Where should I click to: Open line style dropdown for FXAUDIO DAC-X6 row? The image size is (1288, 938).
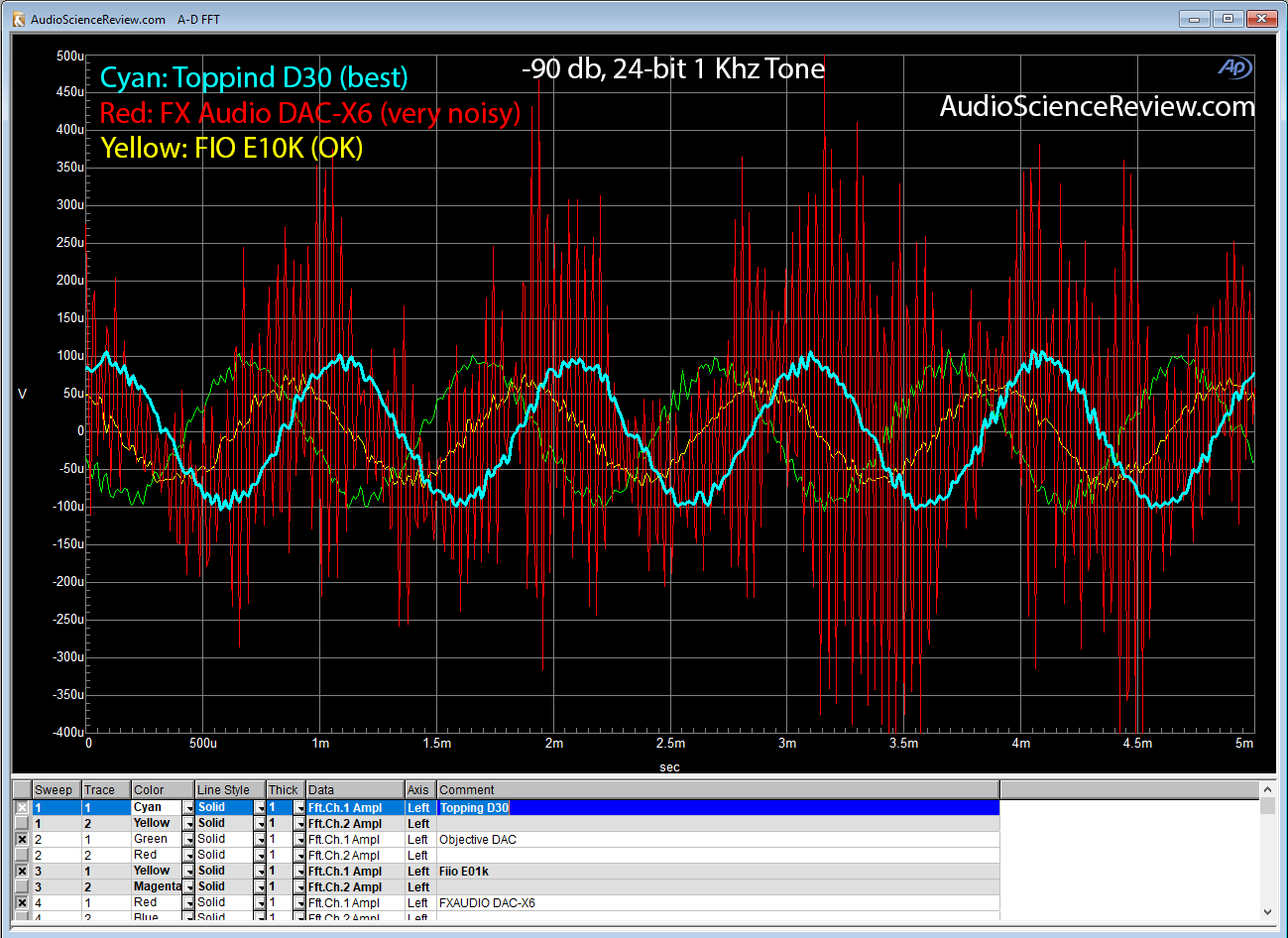point(260,903)
